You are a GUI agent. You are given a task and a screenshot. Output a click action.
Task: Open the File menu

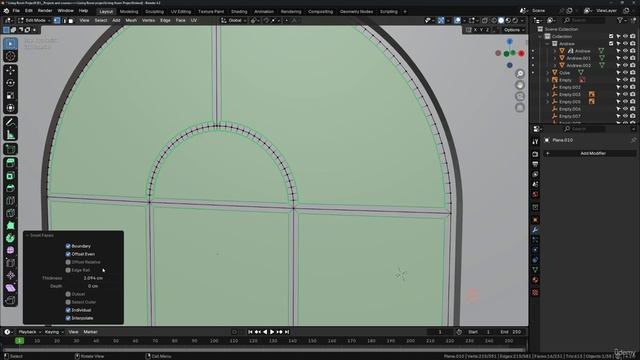point(16,11)
